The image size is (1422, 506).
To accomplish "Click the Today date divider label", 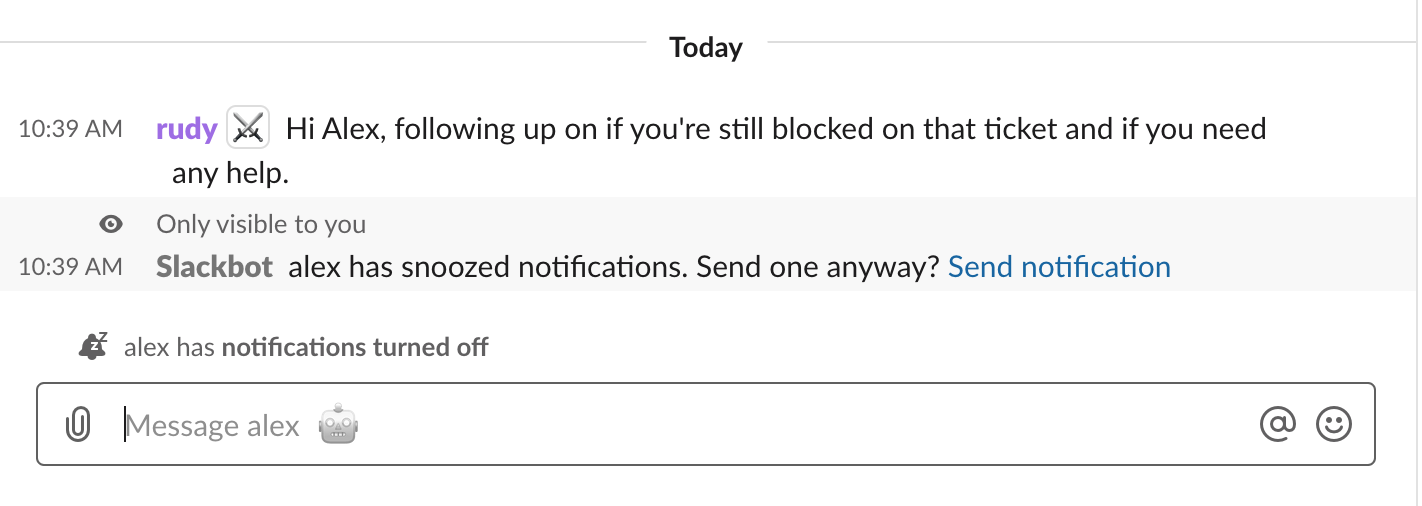I will click(x=706, y=47).
